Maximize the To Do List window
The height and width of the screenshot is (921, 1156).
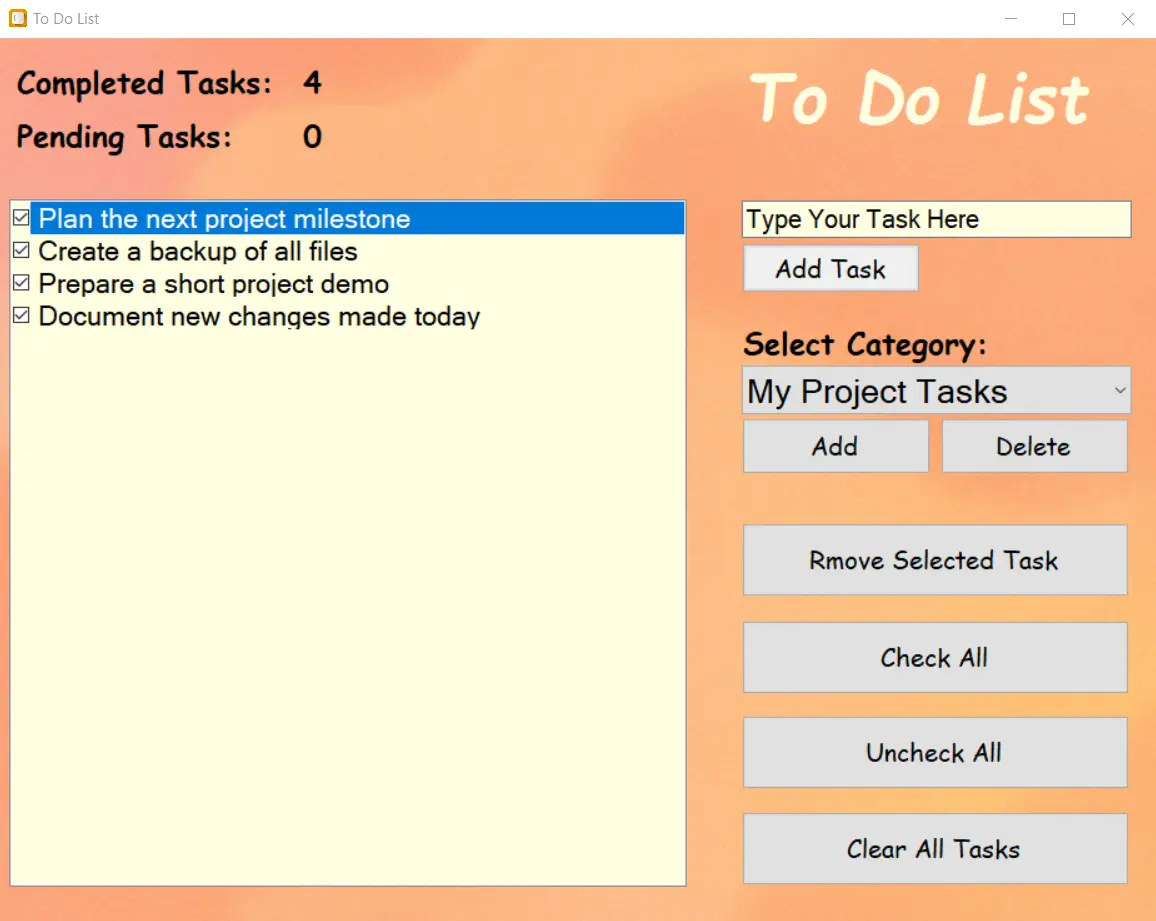1069,19
